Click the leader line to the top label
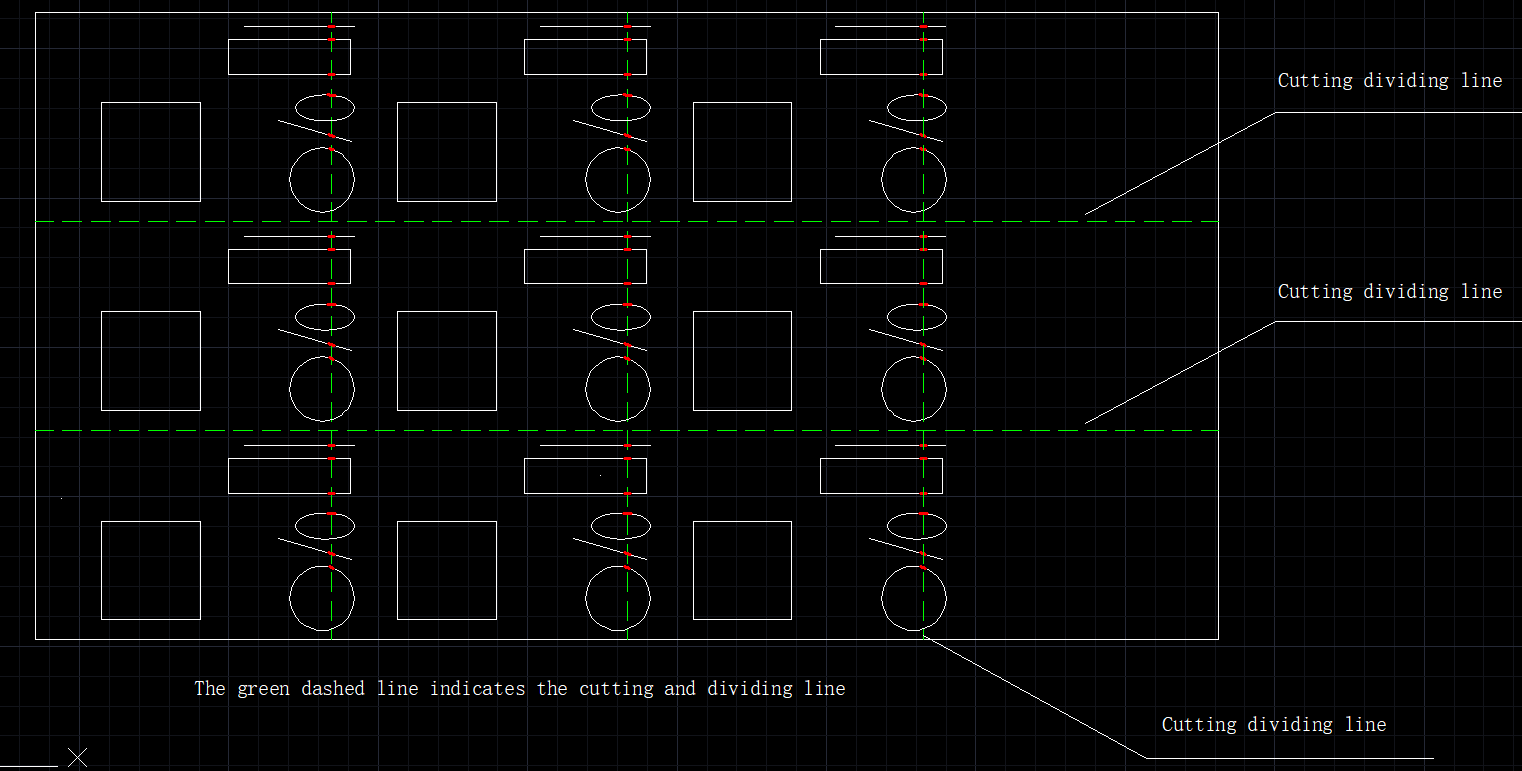Image resolution: width=1522 pixels, height=771 pixels. (1180, 164)
